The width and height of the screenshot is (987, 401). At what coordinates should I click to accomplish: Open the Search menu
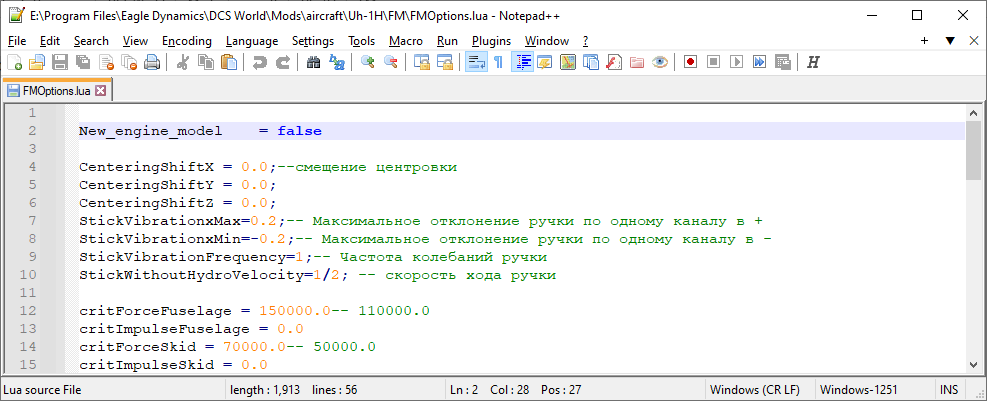[x=91, y=41]
